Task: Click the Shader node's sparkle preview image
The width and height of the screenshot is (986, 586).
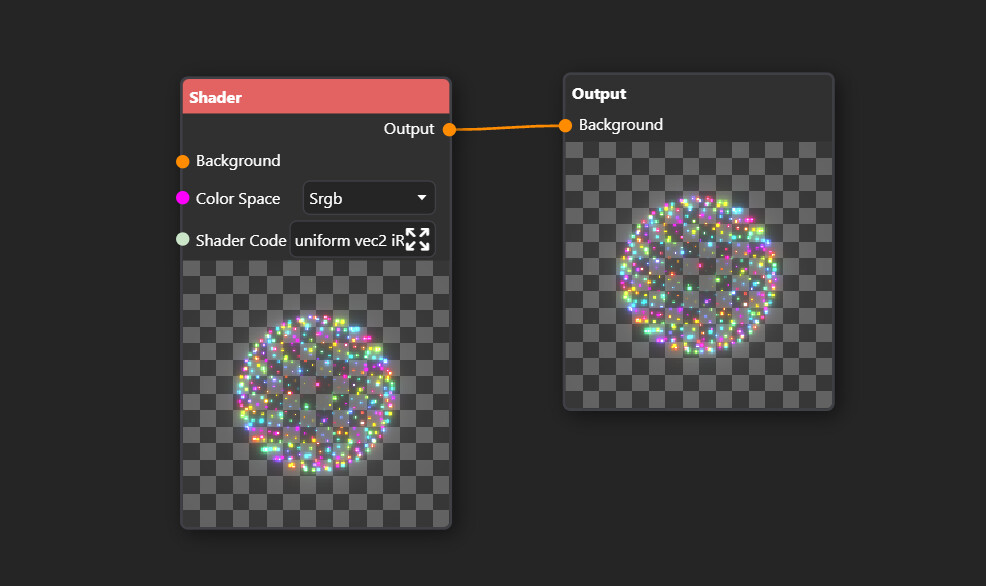Action: tap(316, 394)
